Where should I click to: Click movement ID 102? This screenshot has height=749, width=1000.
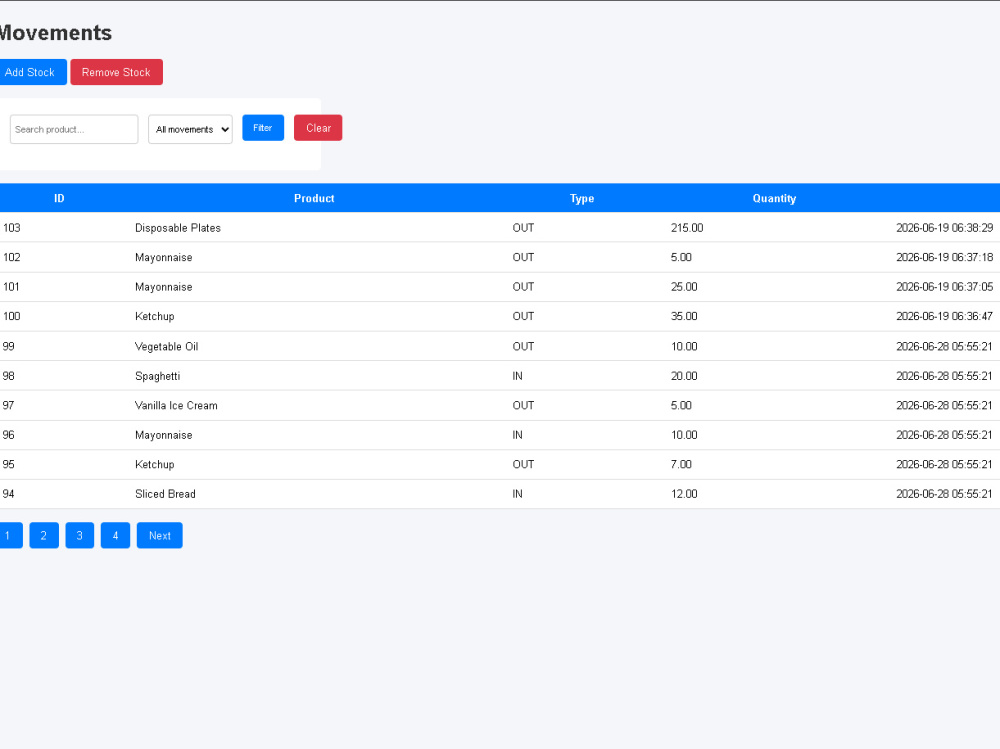click(x=11, y=257)
